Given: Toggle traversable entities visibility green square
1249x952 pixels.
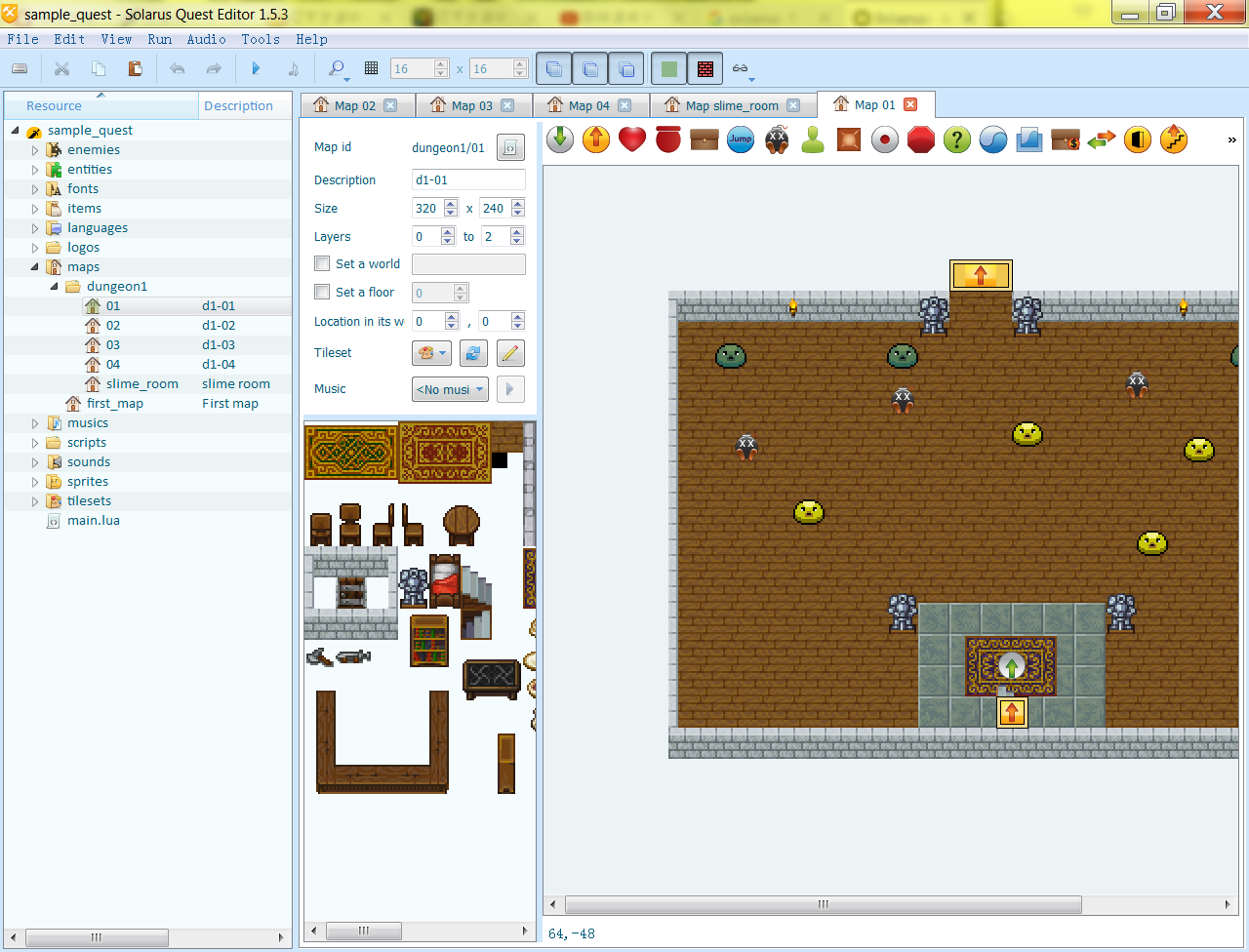Looking at the screenshot, I should (x=668, y=68).
